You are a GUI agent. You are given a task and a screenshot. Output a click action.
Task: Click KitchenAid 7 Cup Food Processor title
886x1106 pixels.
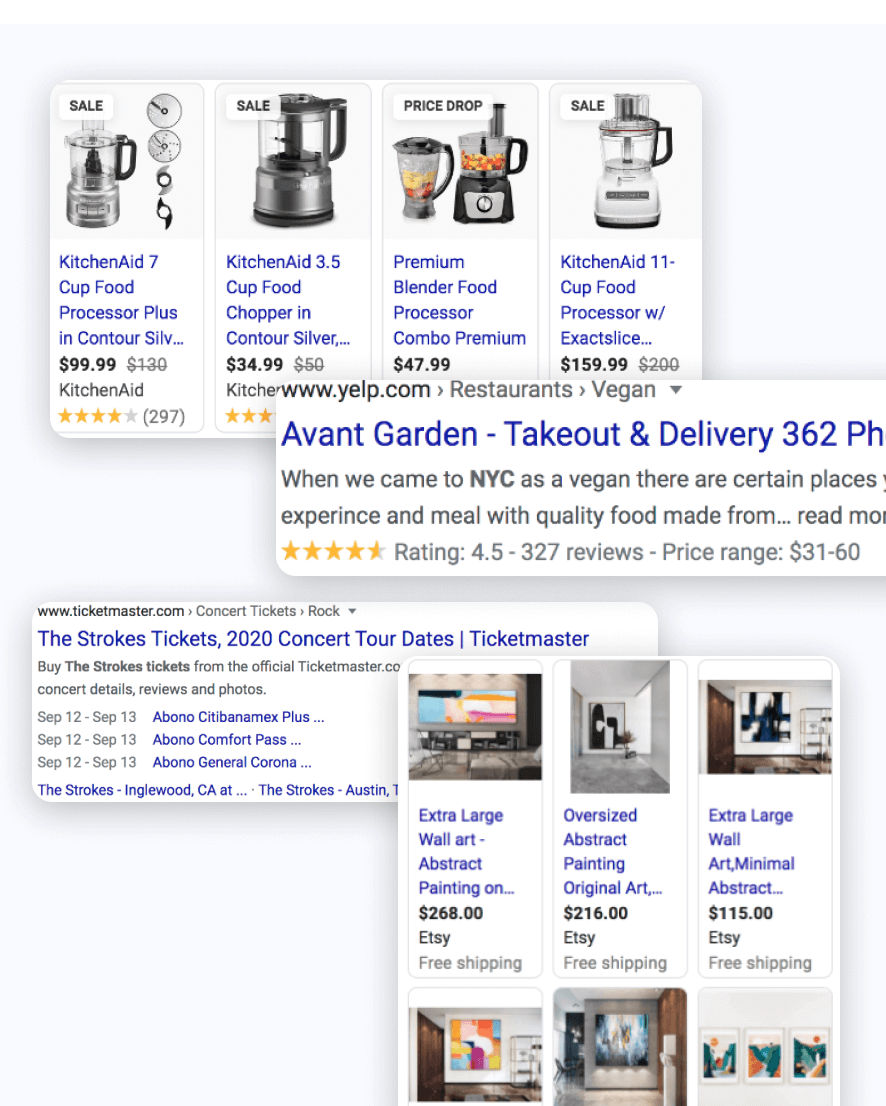point(121,300)
